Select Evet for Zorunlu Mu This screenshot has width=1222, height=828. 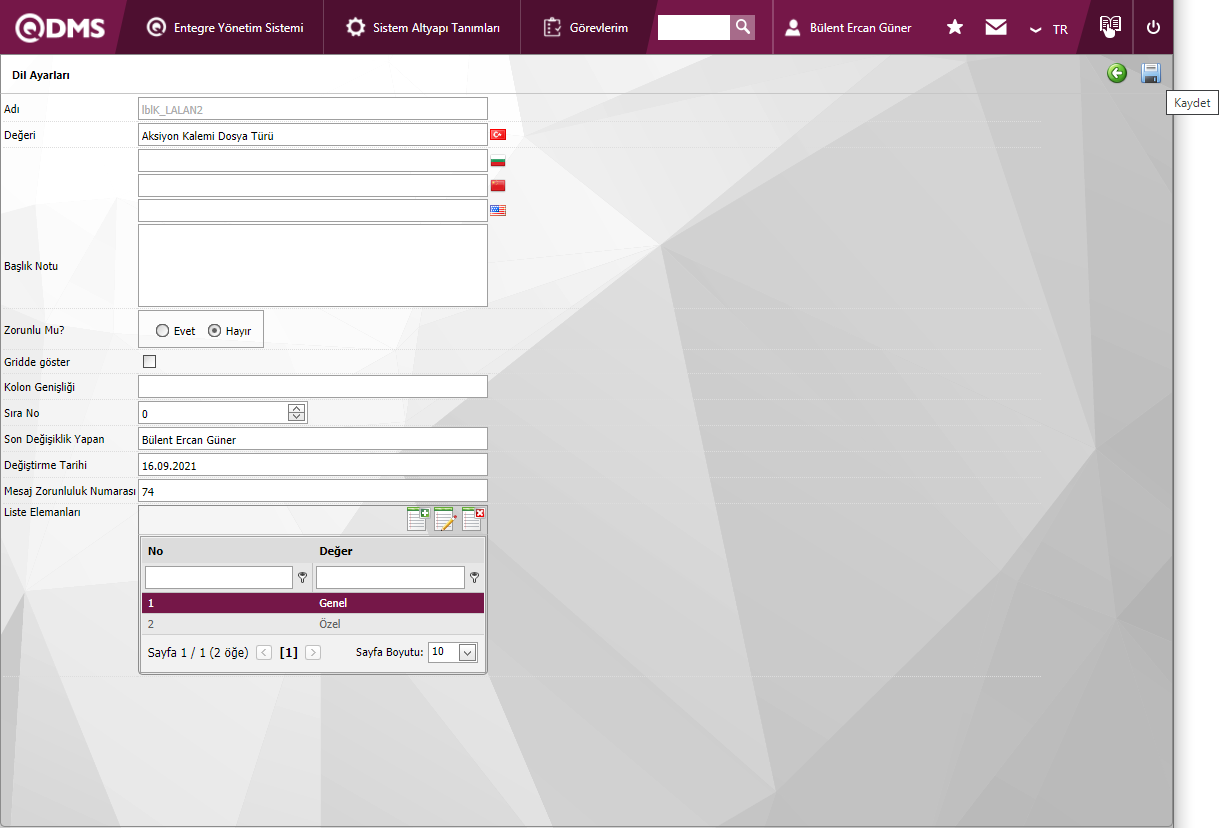tap(163, 331)
